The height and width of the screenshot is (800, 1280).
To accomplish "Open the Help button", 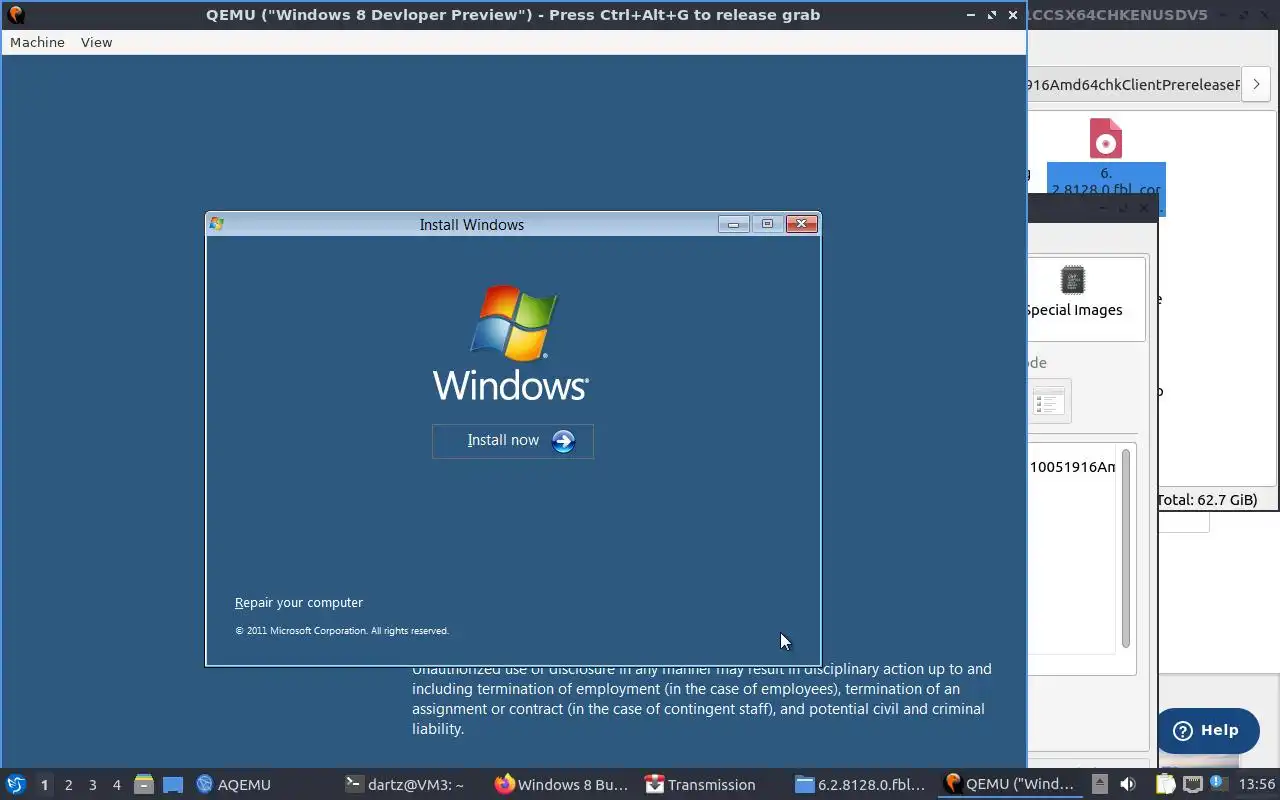I will (x=1208, y=730).
